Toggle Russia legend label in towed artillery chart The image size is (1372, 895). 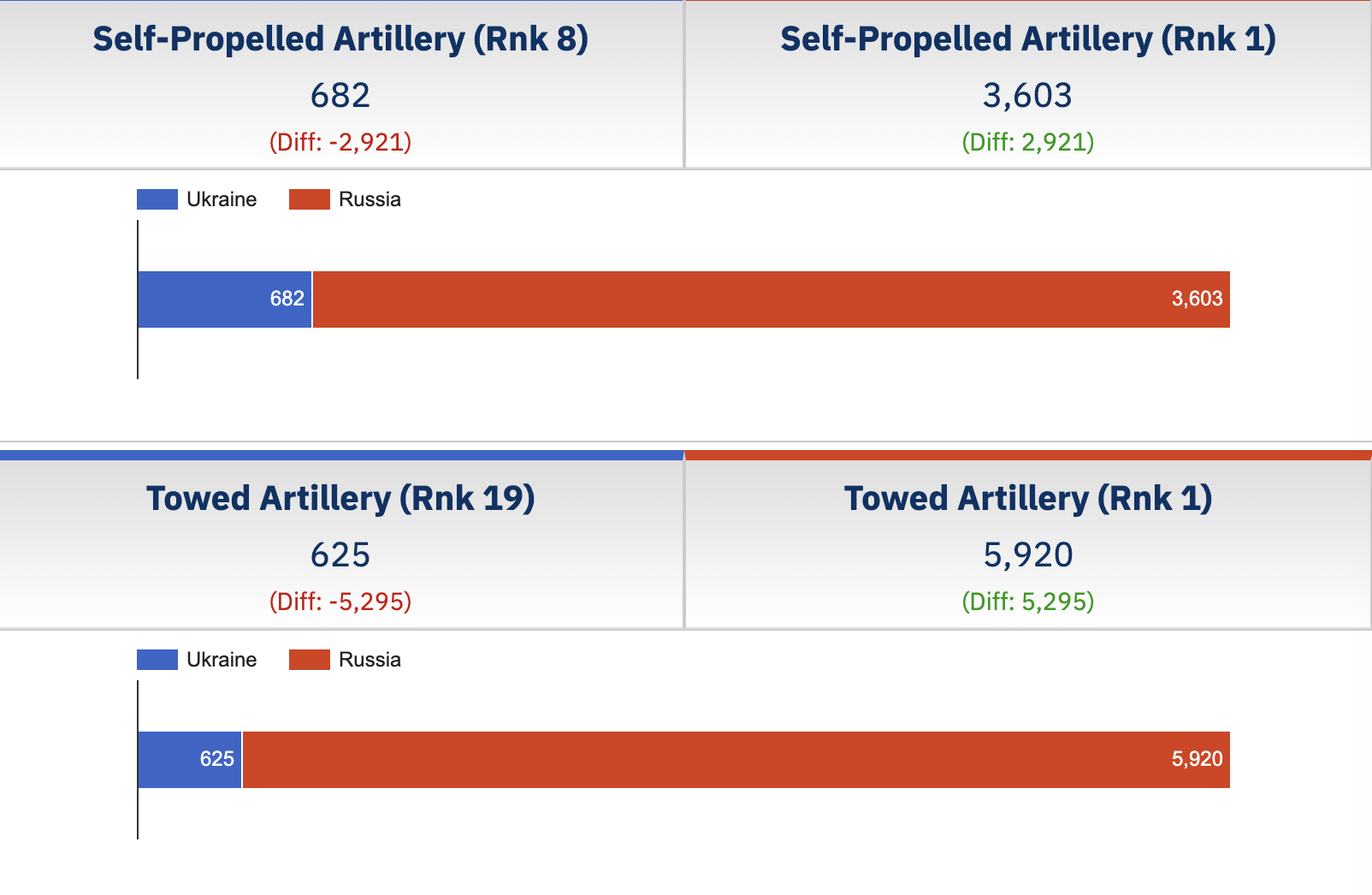pos(370,660)
